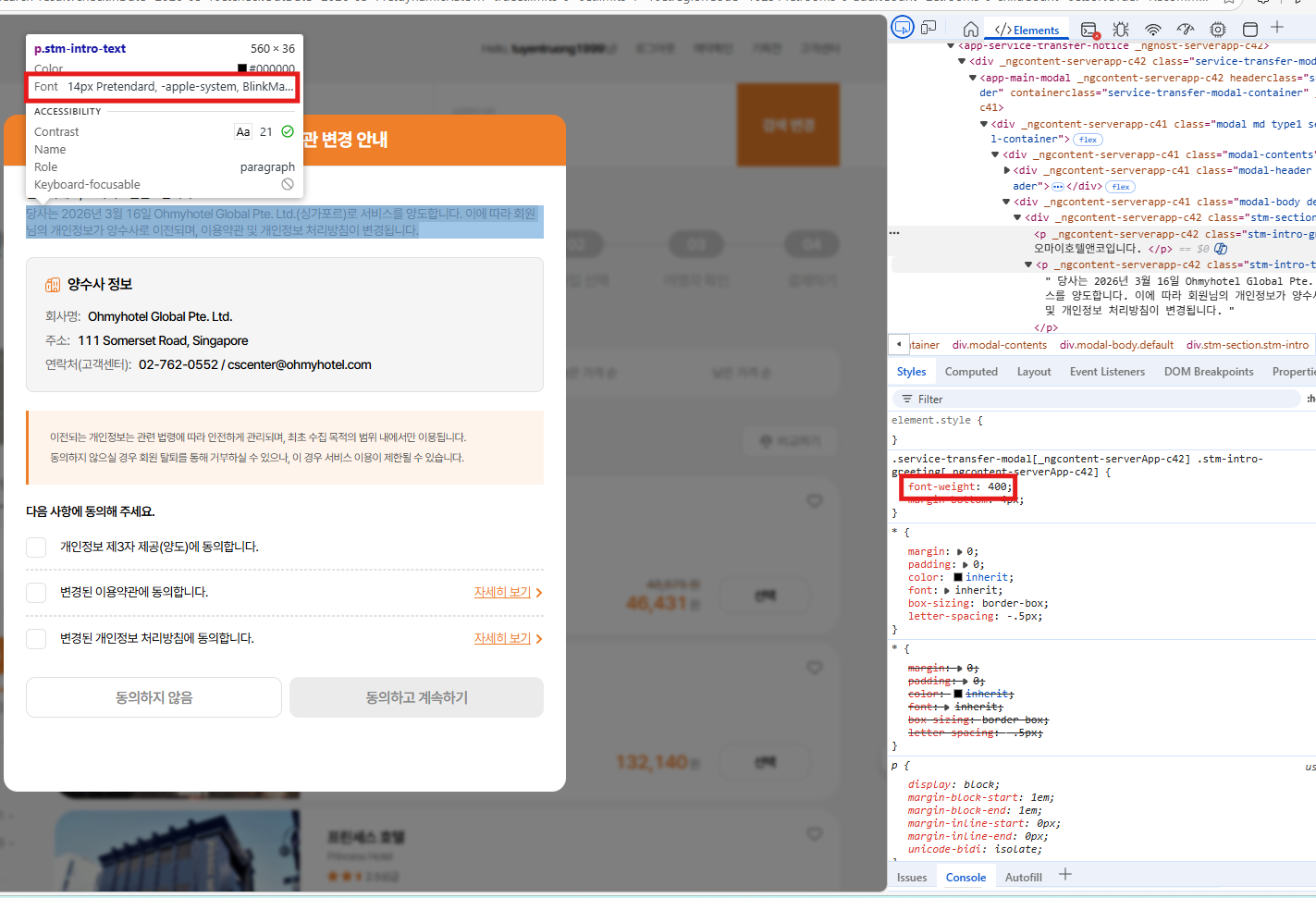The width and height of the screenshot is (1316, 898).
Task: Collapse the service-transfer-modal div node
Action: point(962,62)
